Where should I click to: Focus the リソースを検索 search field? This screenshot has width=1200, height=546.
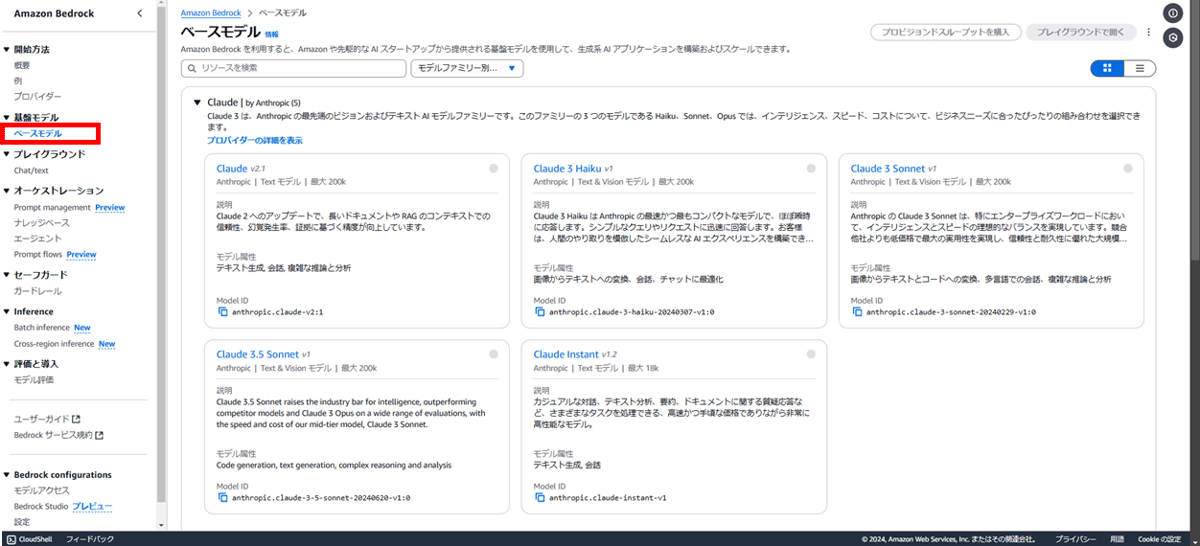(x=294, y=68)
